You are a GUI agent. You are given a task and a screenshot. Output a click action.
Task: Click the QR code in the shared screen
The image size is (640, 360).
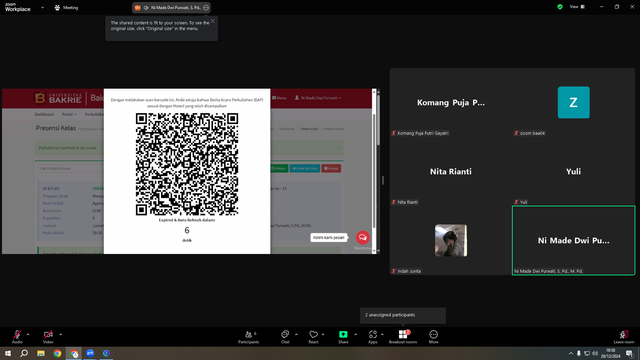[x=187, y=164]
